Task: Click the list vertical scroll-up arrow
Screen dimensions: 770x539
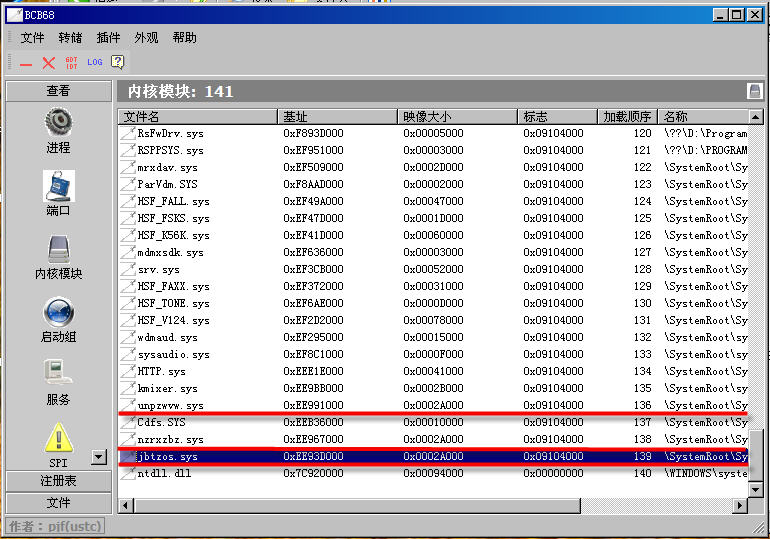Action: point(755,117)
